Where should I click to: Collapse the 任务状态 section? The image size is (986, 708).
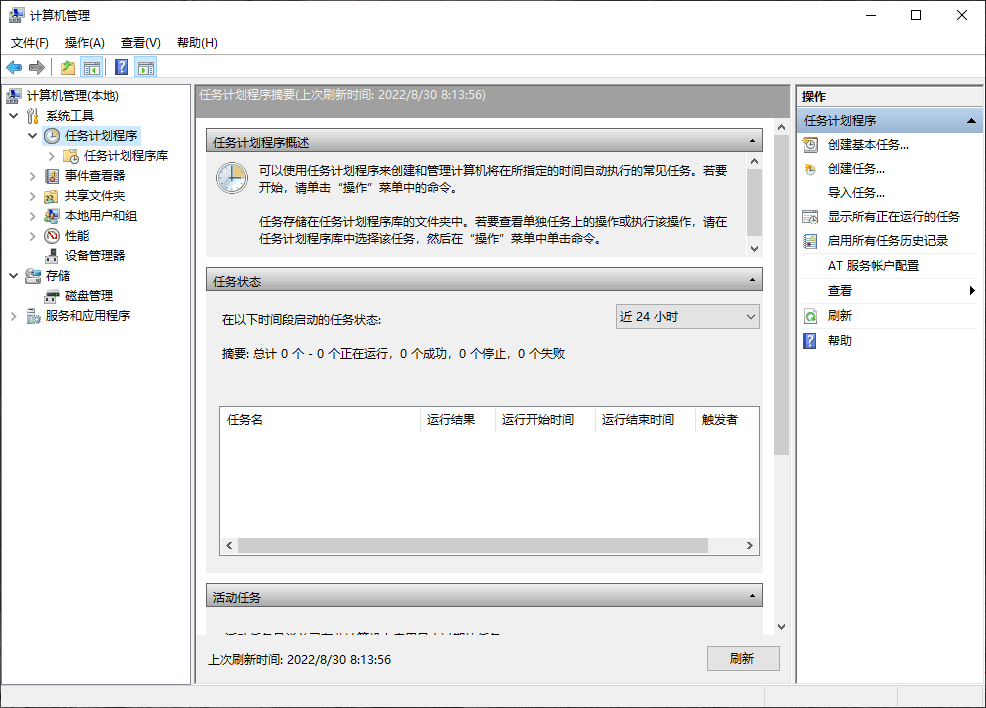[752, 280]
